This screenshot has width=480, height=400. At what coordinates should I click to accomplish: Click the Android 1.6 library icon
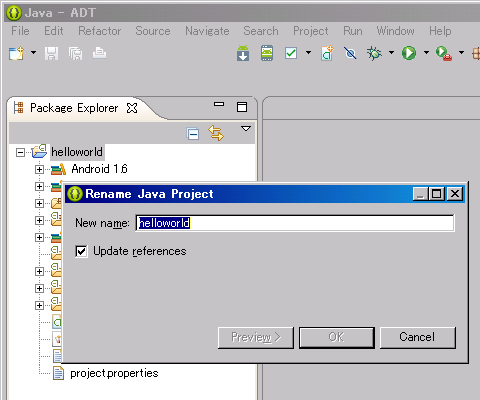[58, 169]
